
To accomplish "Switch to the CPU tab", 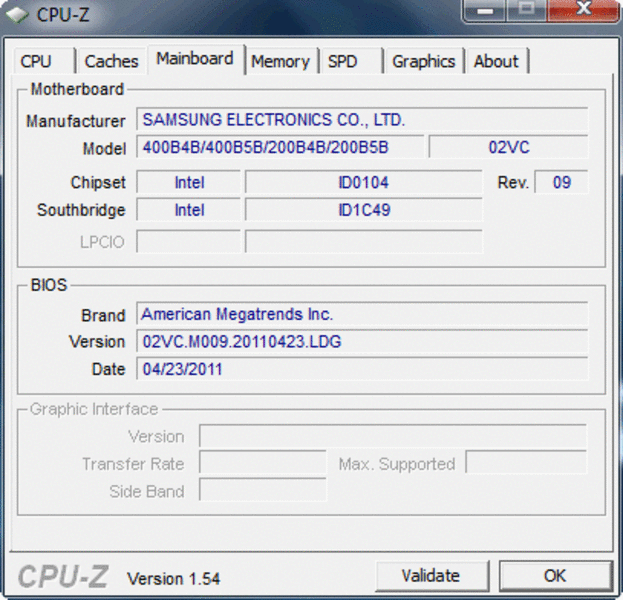I will (44, 61).
